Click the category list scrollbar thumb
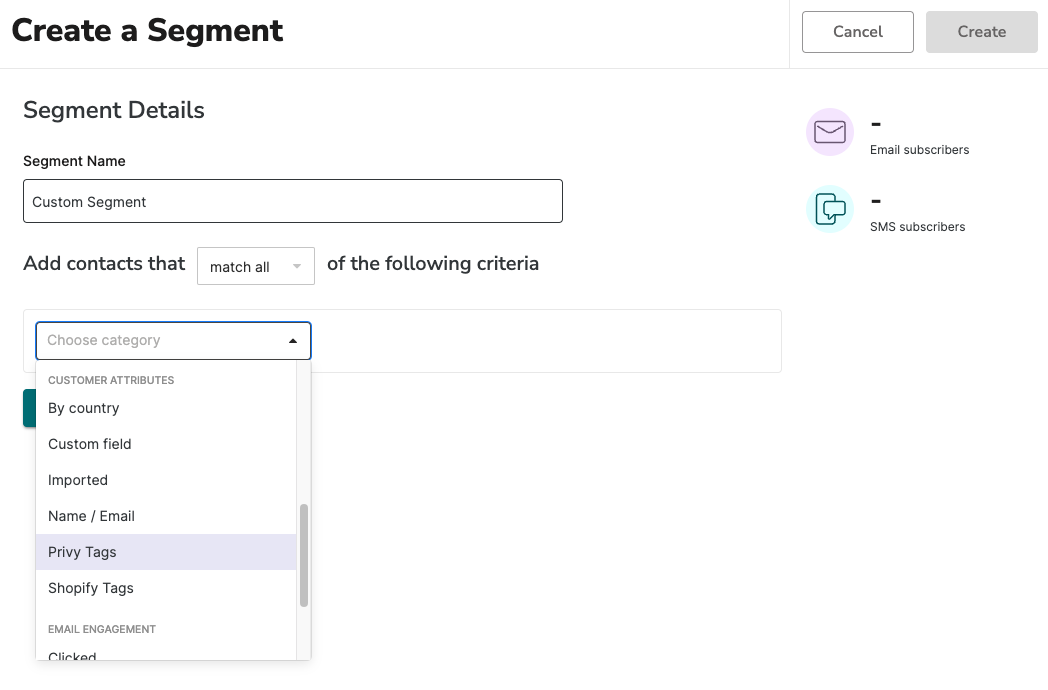This screenshot has width=1048, height=690. (303, 555)
